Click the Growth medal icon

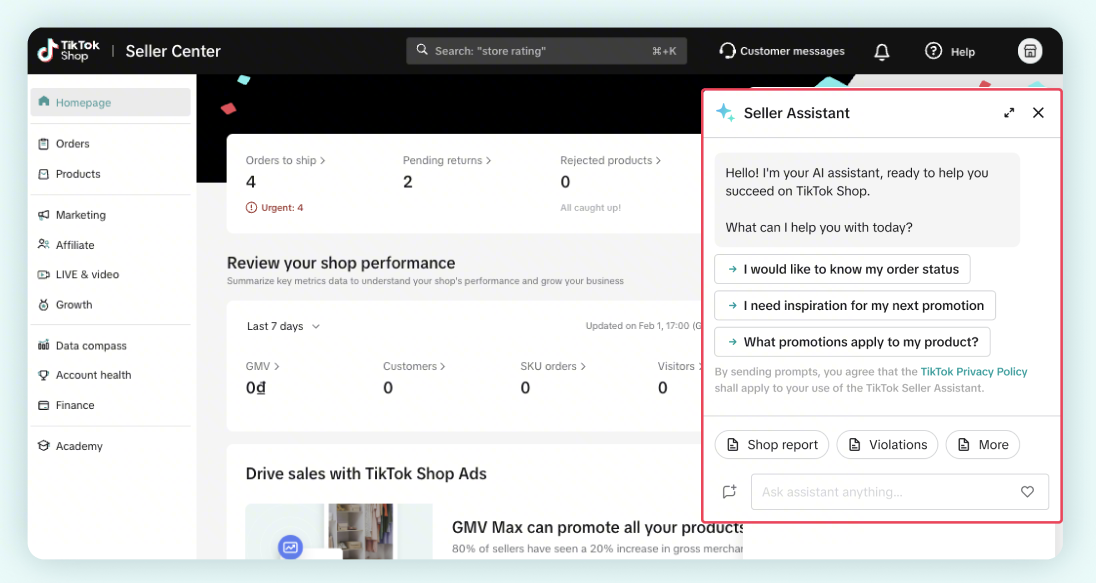[43, 305]
